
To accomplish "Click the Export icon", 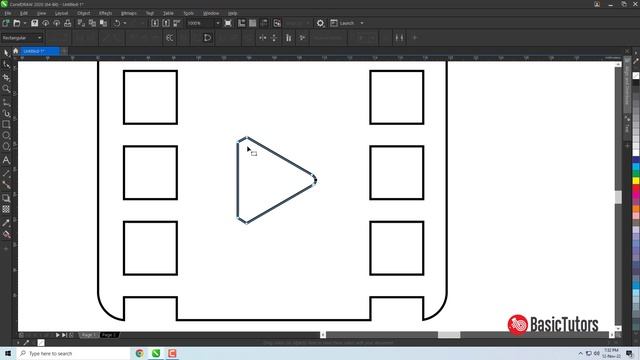I will pyautogui.click(x=166, y=23).
